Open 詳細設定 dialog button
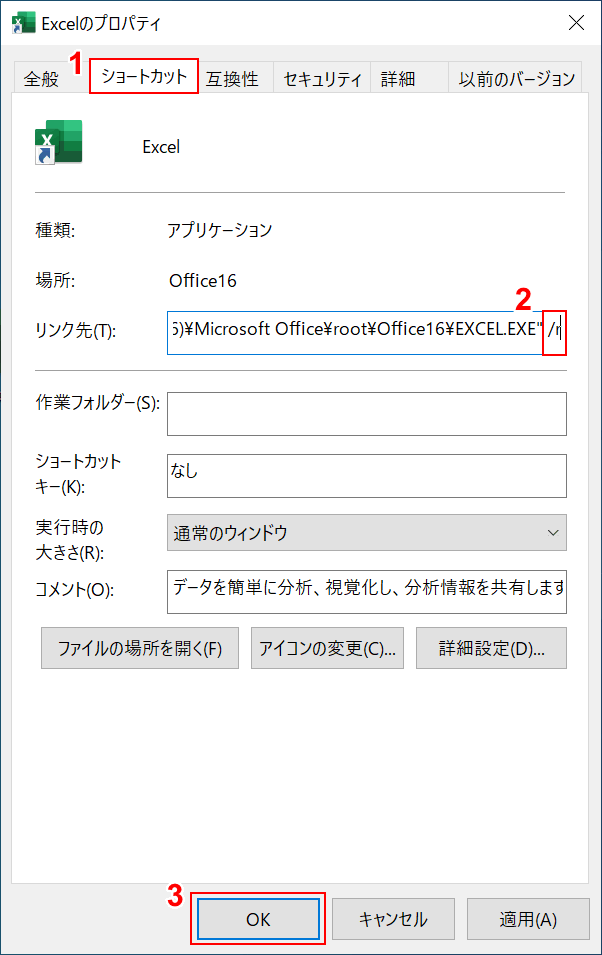The image size is (602, 955). (491, 648)
